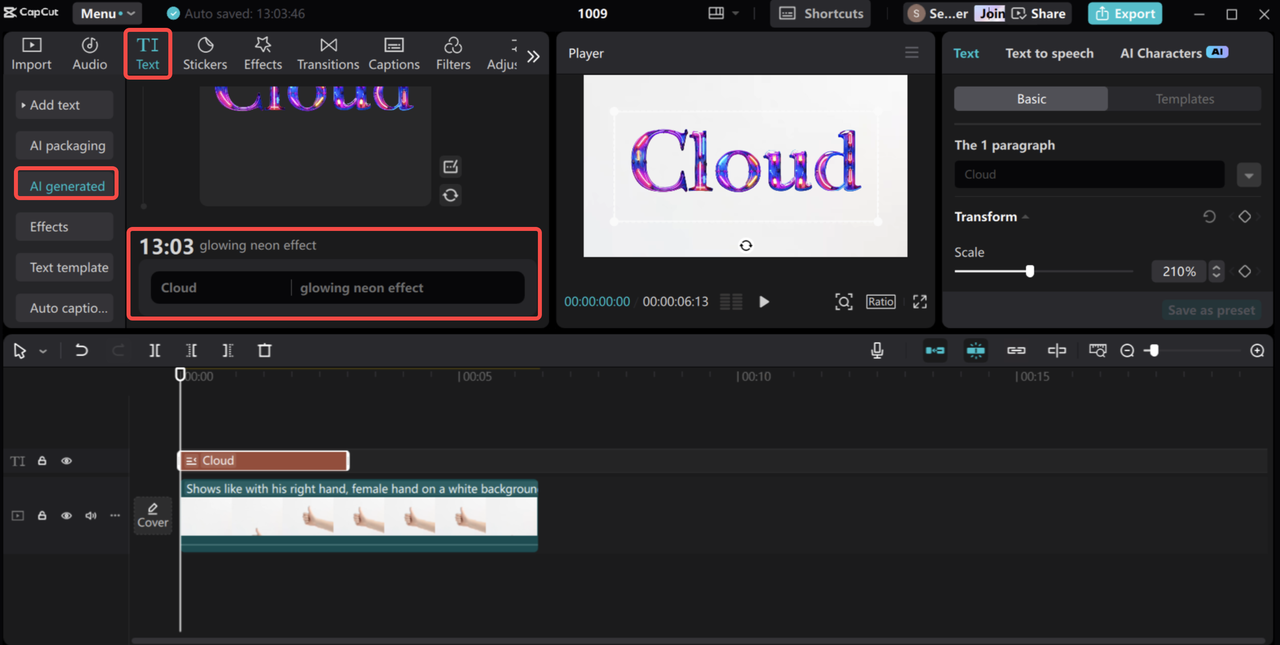Open keyboard Shortcuts
This screenshot has height=645, width=1280.
point(821,14)
